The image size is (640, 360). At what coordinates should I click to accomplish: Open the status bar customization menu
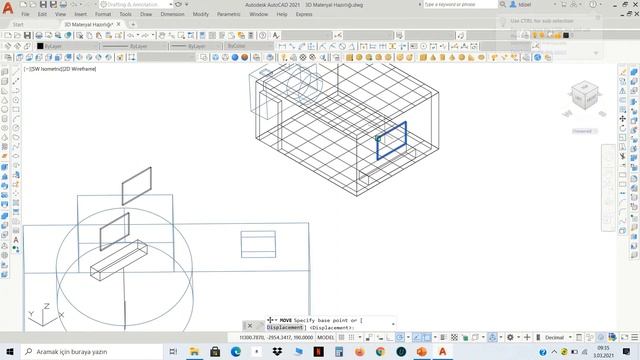[634, 338]
